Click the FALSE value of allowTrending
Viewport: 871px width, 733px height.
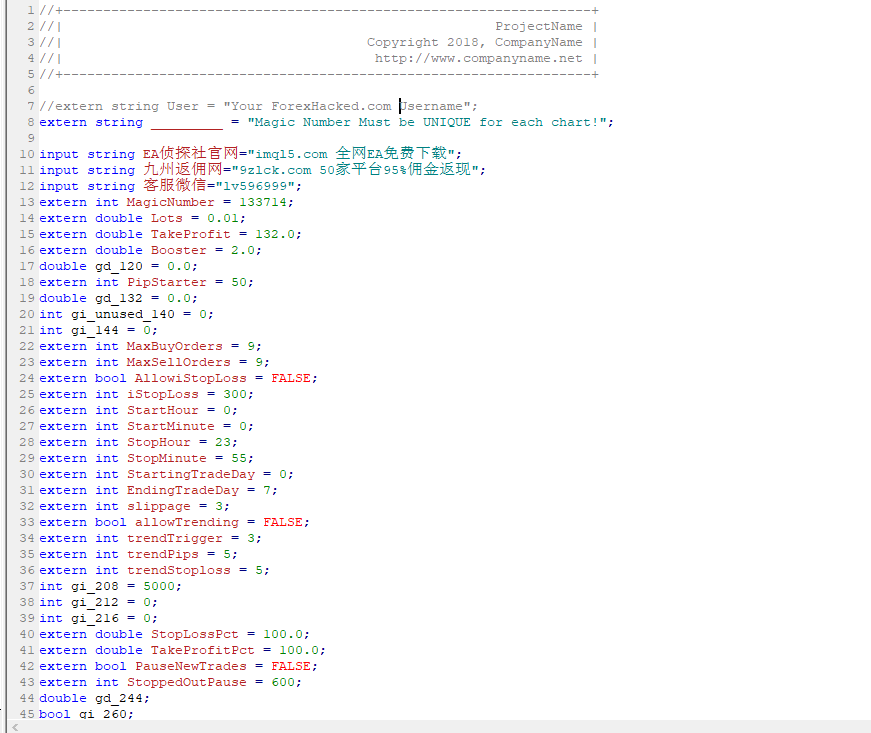(x=286, y=522)
